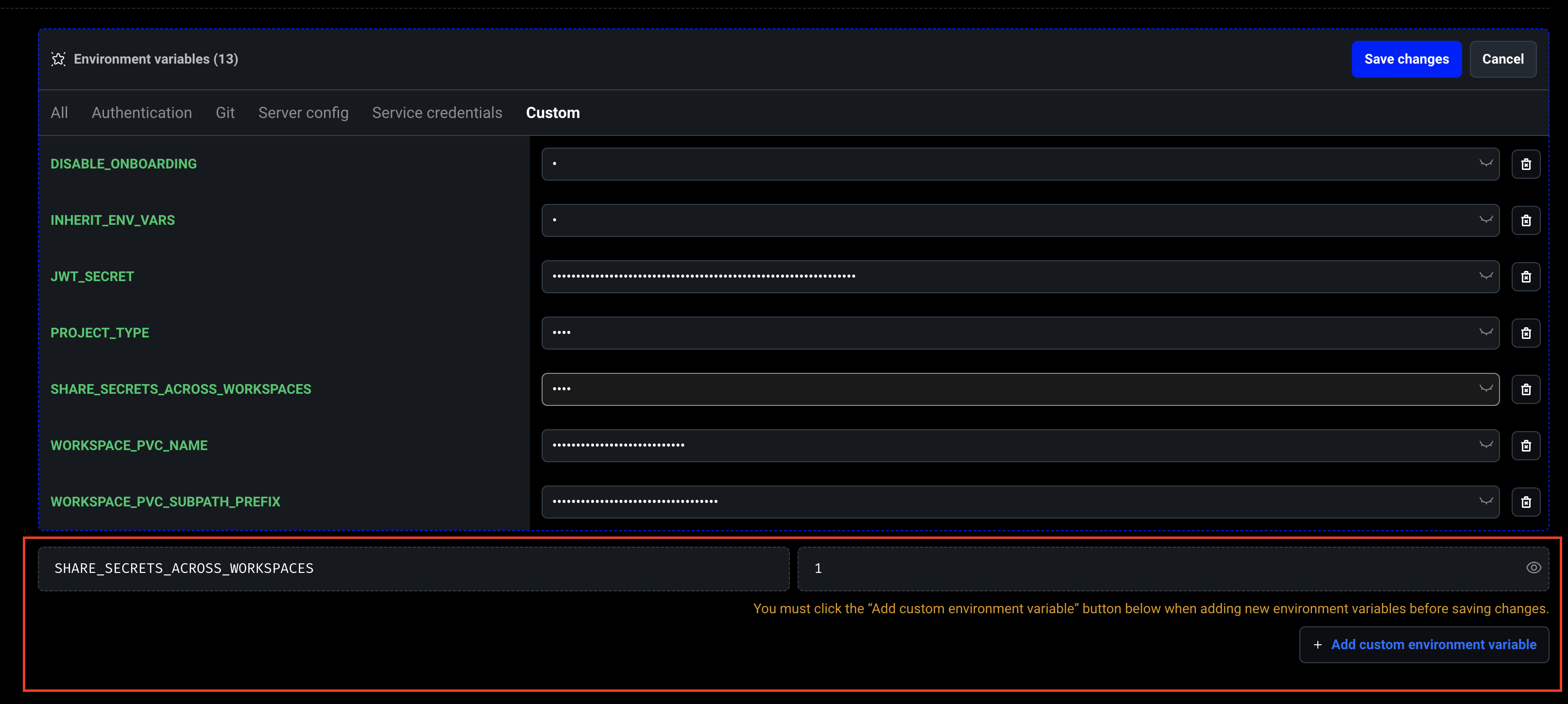This screenshot has width=1568, height=704.
Task: Click the orange warning about adding variables
Action: 1150,608
